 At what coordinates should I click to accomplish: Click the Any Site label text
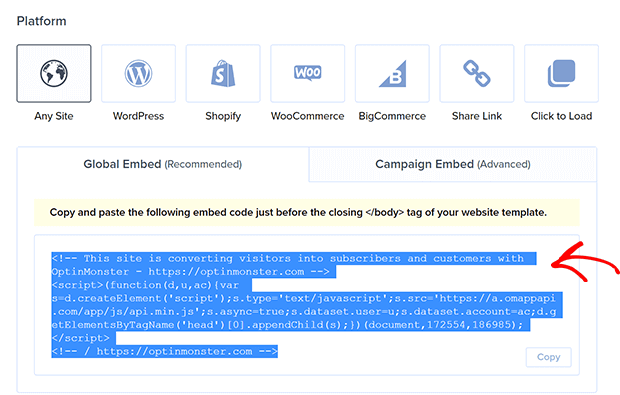[x=54, y=116]
